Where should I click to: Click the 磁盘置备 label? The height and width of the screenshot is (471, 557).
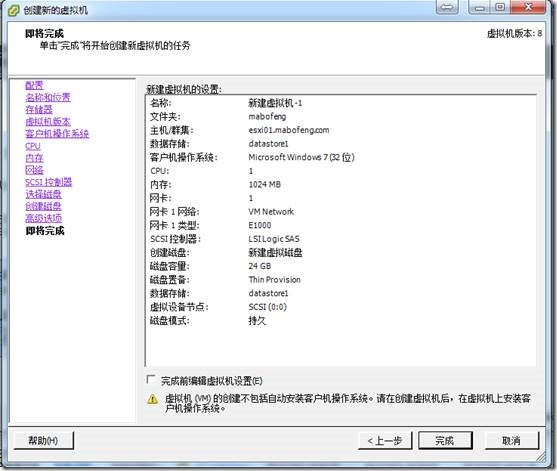(x=169, y=280)
